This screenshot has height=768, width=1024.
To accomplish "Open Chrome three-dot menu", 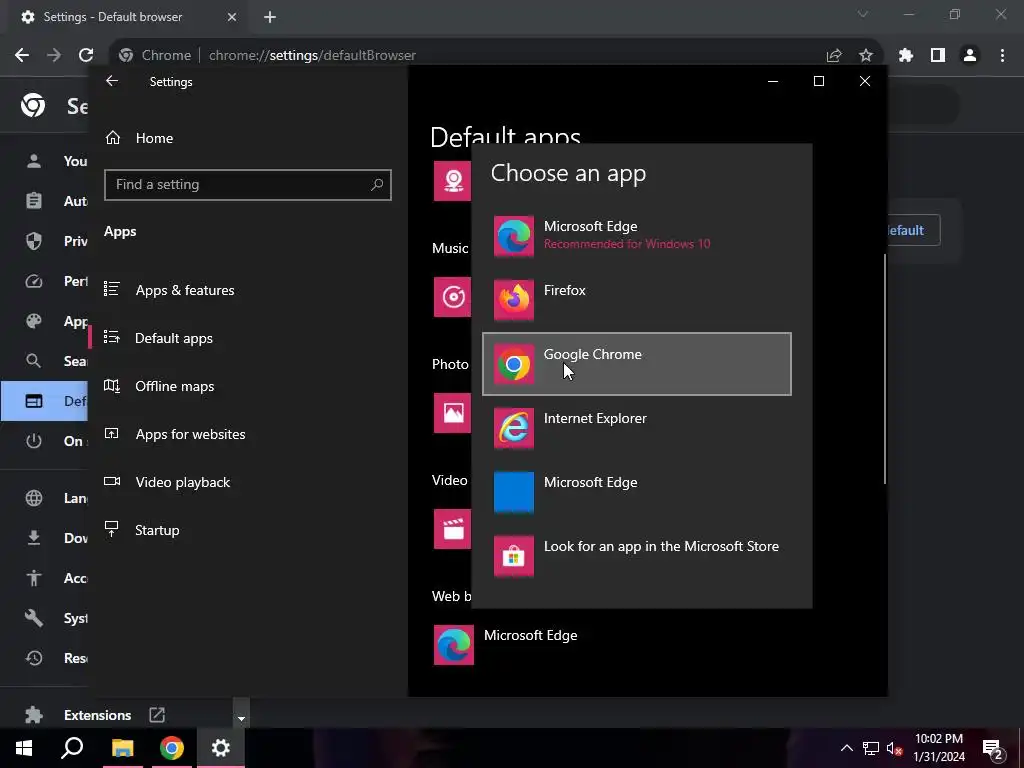I will (x=1002, y=56).
